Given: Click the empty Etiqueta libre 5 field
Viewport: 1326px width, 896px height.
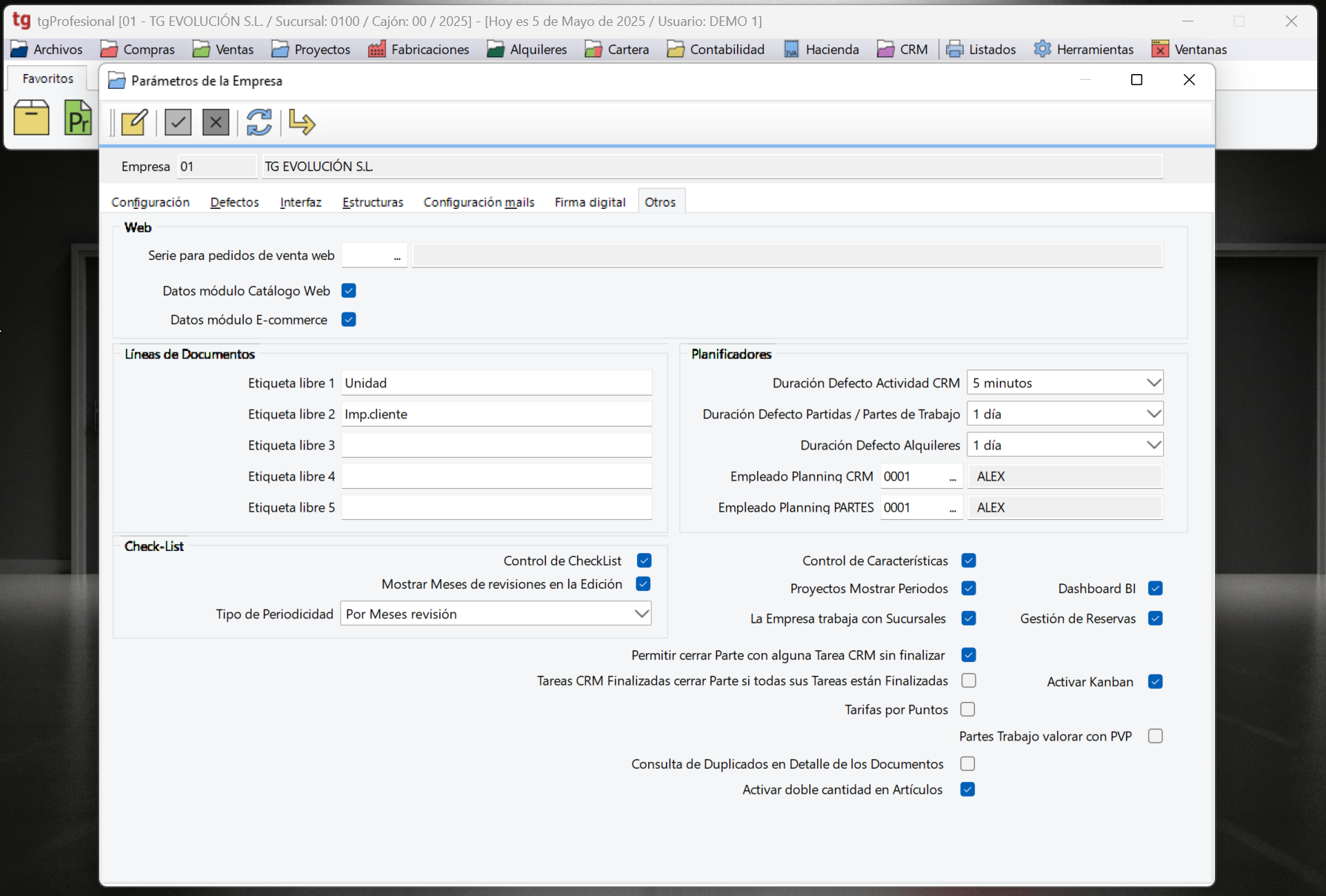Looking at the screenshot, I should click(x=496, y=507).
